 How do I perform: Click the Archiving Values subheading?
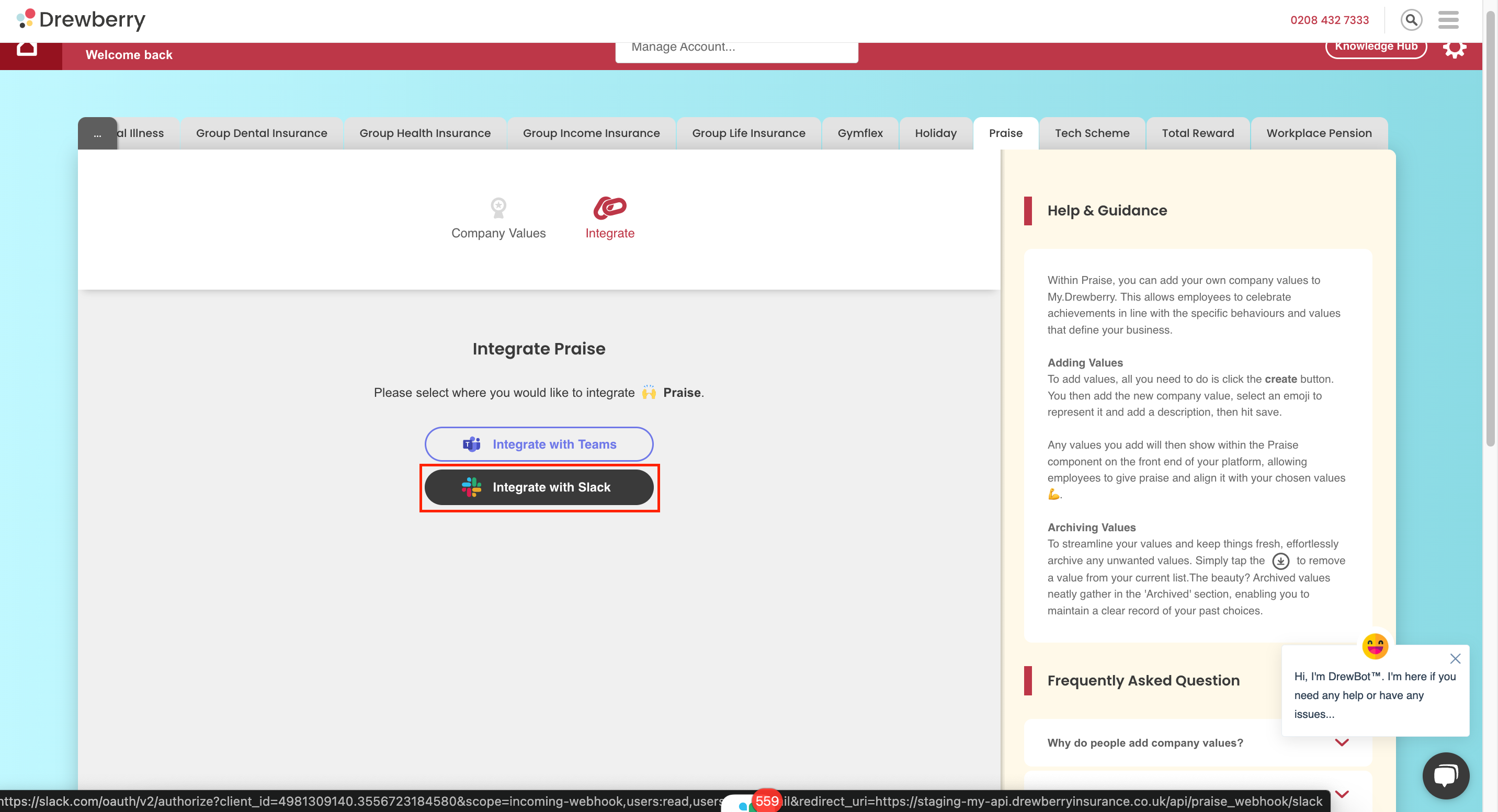click(1091, 527)
